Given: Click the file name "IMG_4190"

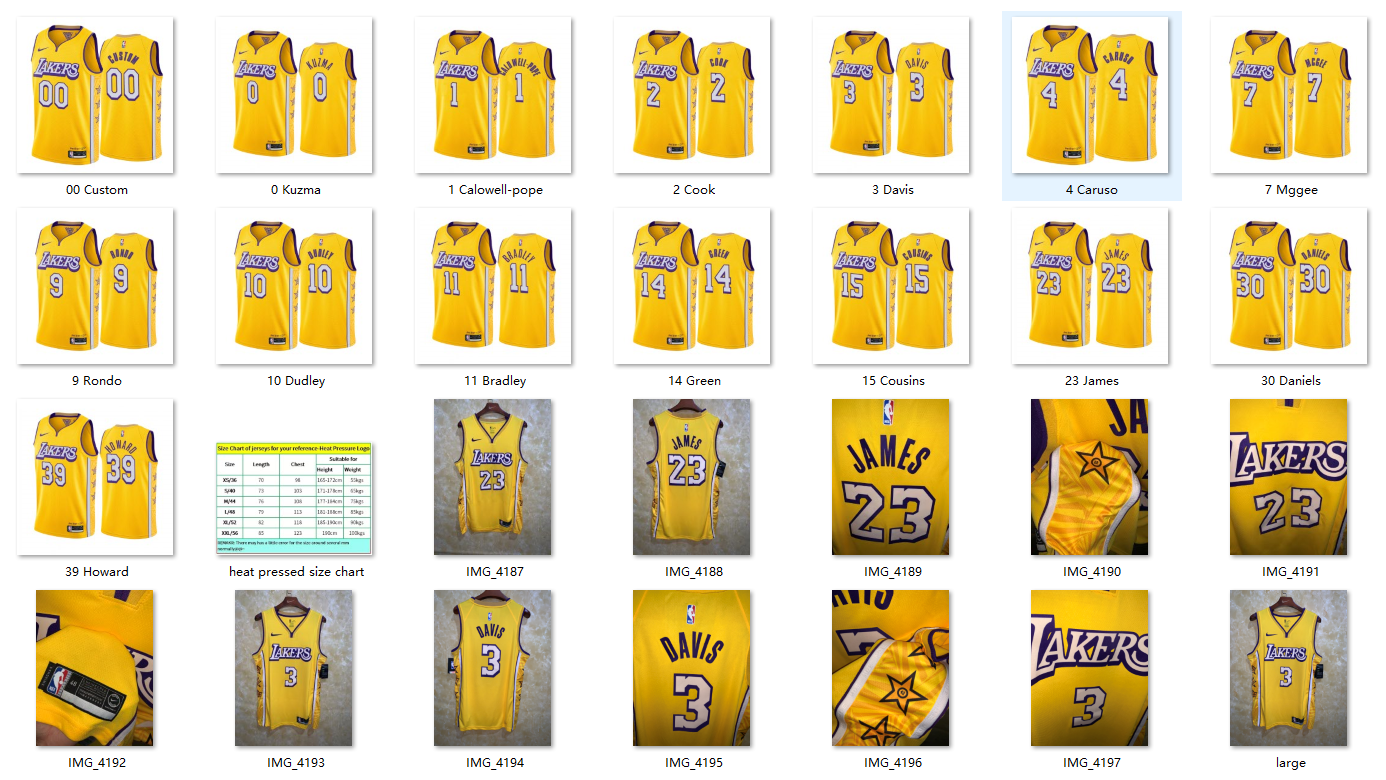Looking at the screenshot, I should pos(1091,572).
